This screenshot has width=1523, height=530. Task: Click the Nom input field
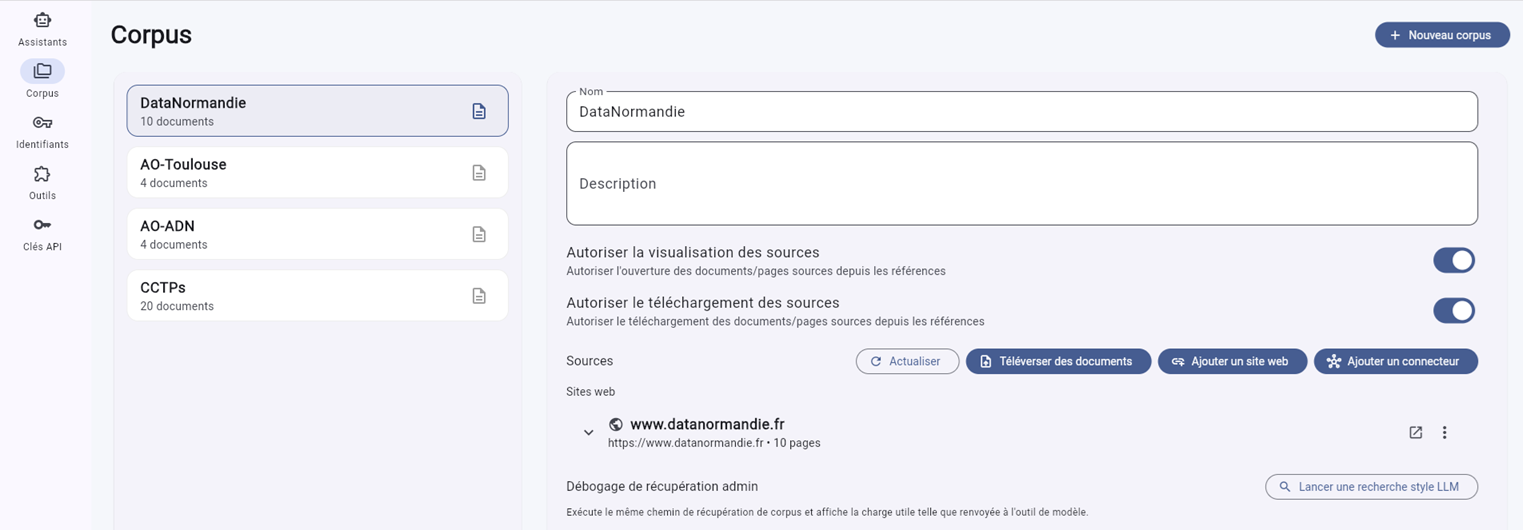coord(1022,112)
